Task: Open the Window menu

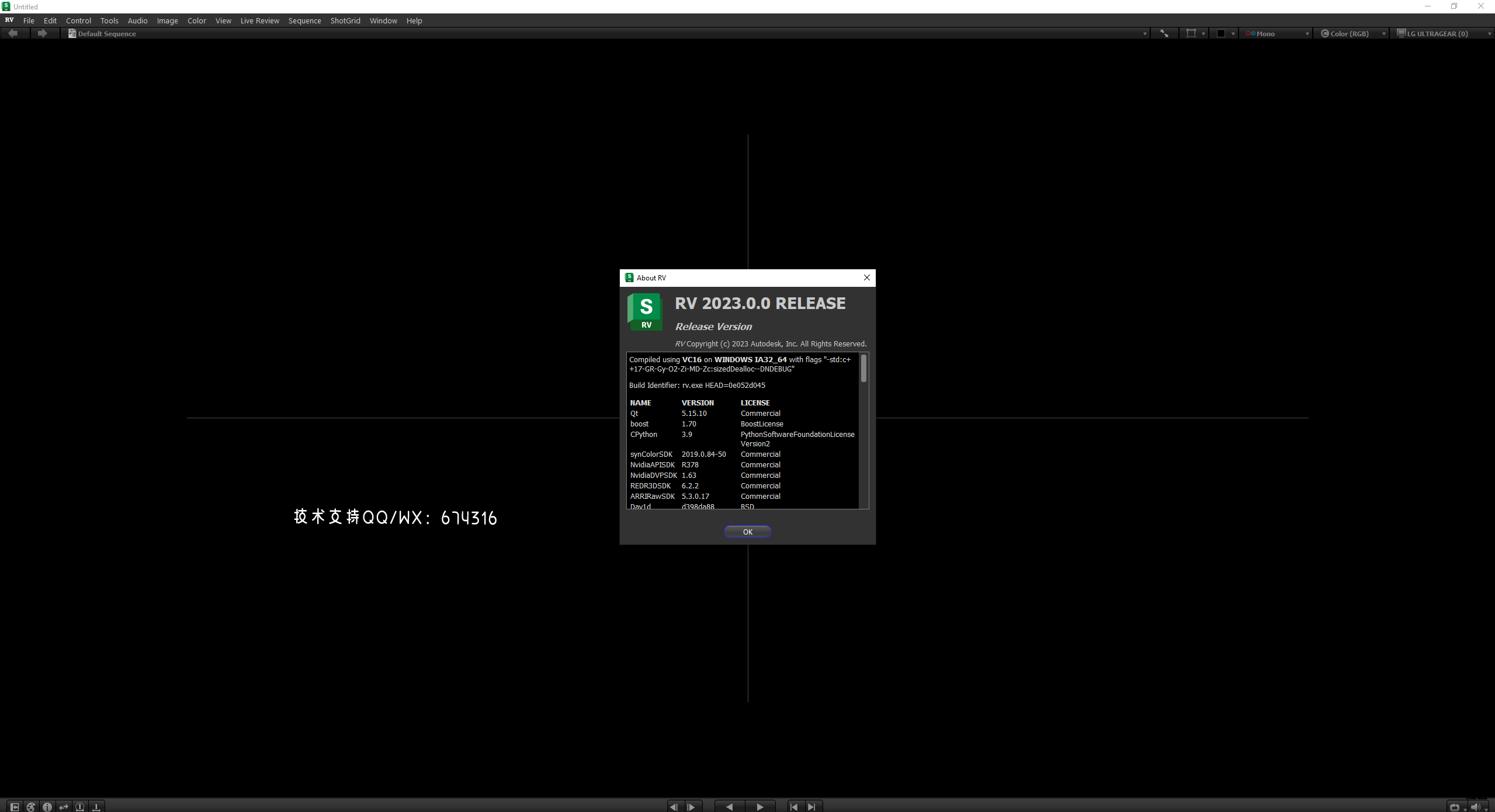Action: (x=383, y=20)
